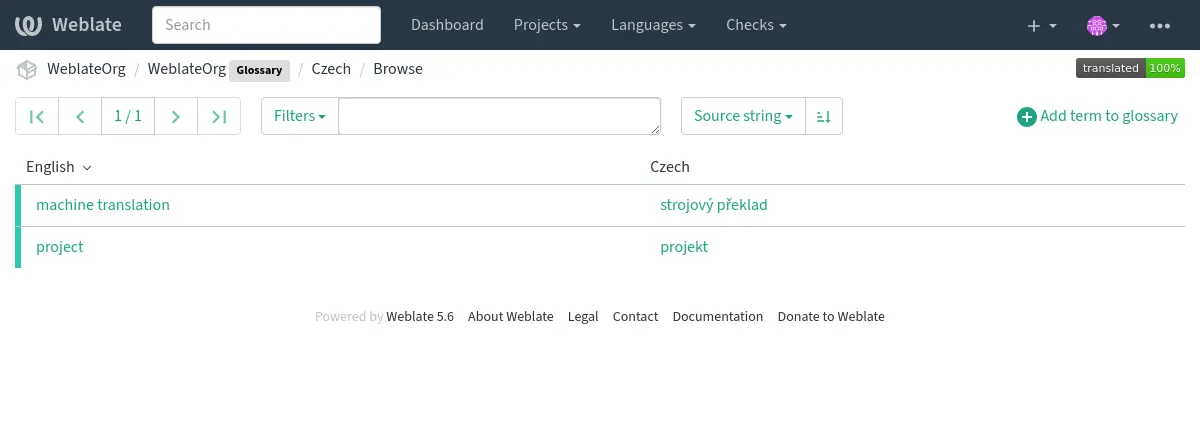Open the three-dots more menu

pyautogui.click(x=1160, y=25)
